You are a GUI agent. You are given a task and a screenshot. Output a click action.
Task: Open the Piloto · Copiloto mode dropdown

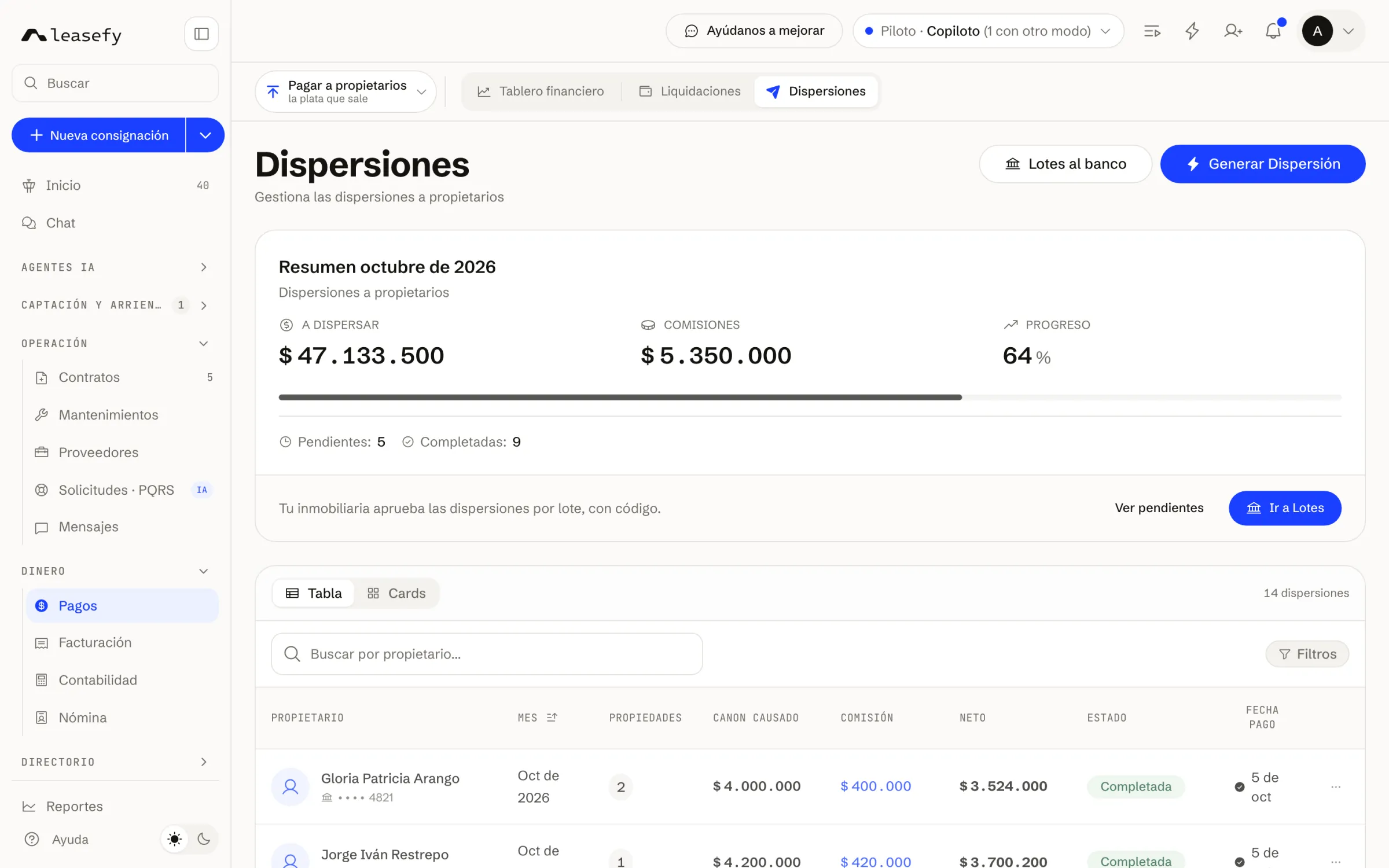(988, 31)
